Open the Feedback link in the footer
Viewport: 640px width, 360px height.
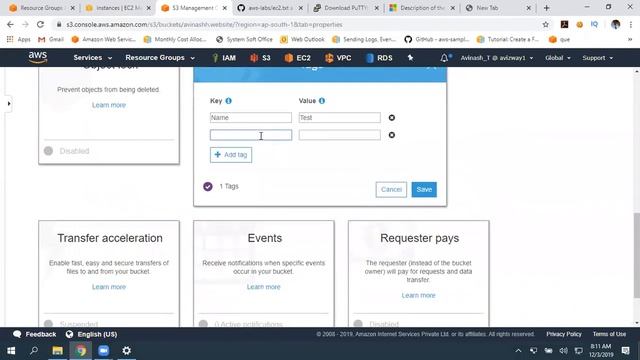coord(35,334)
